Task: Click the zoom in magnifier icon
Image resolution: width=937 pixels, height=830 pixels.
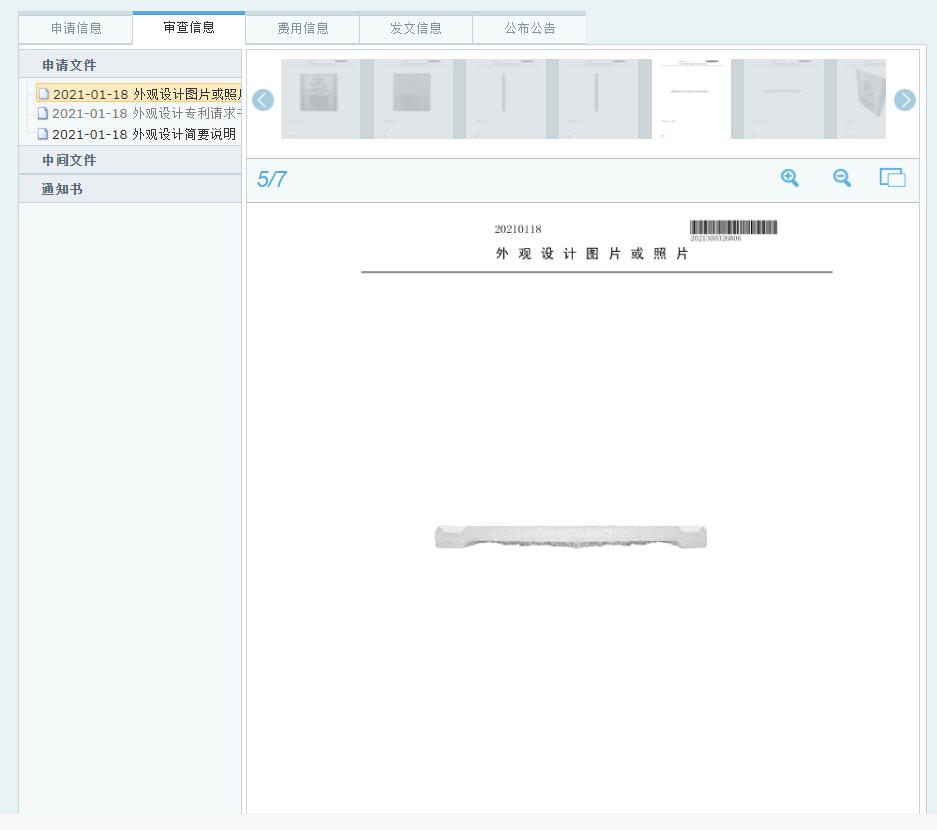Action: 790,178
